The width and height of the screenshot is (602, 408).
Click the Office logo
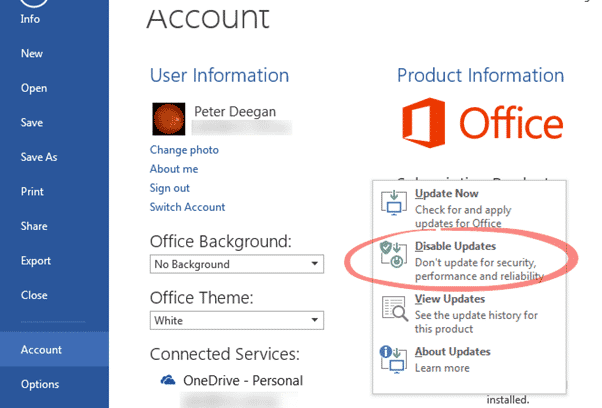pyautogui.click(x=481, y=124)
